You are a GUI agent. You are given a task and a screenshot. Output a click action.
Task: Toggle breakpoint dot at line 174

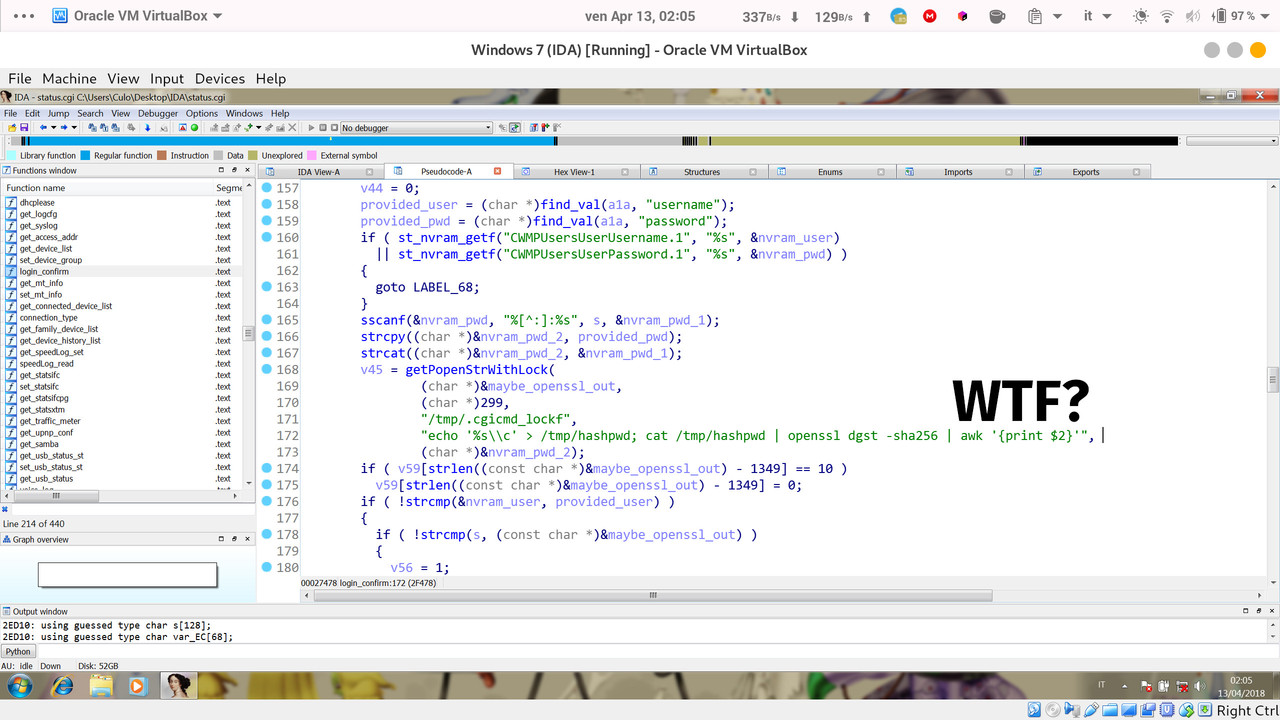[x=267, y=468]
